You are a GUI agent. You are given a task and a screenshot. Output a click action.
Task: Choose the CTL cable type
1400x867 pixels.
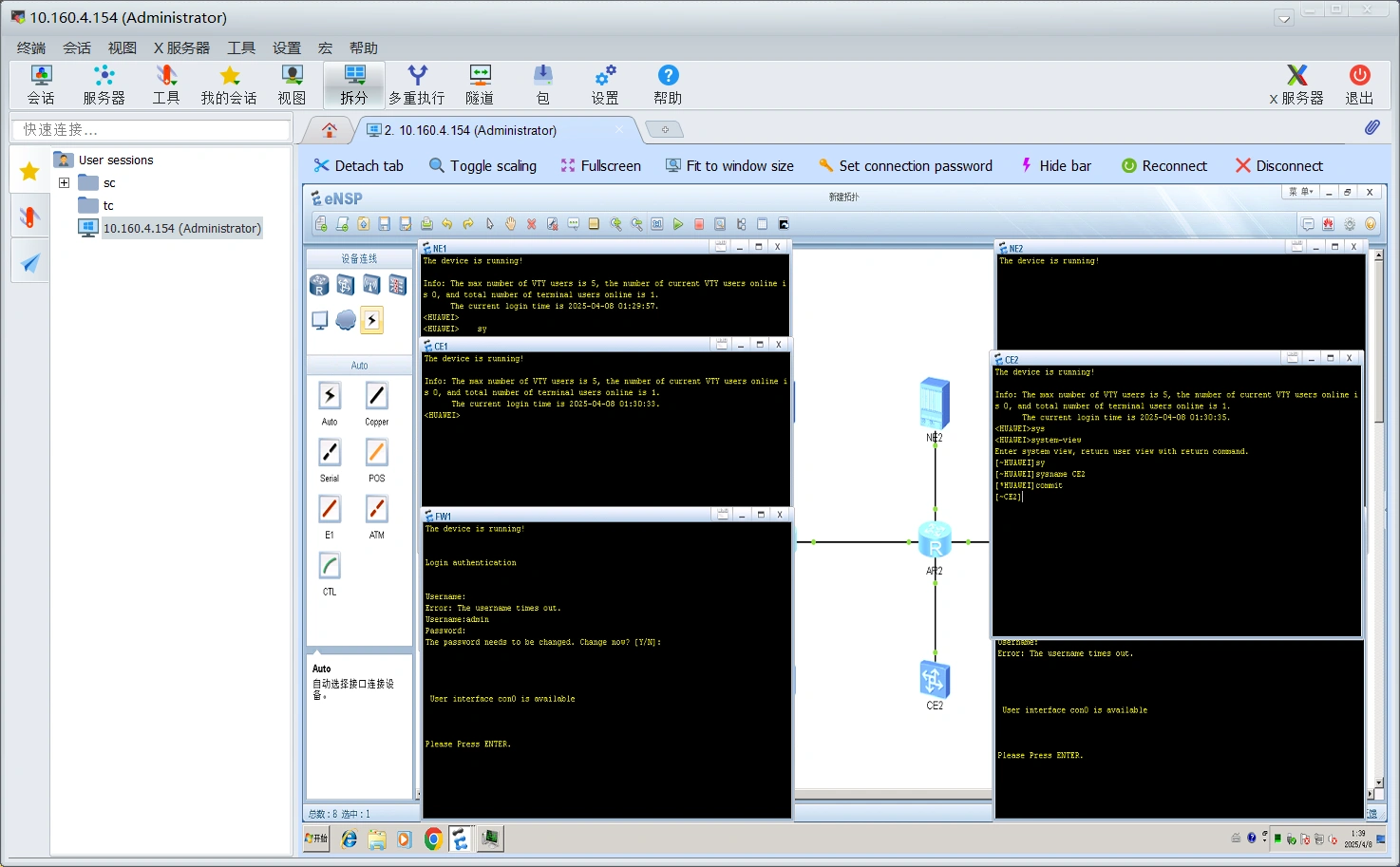click(x=330, y=566)
